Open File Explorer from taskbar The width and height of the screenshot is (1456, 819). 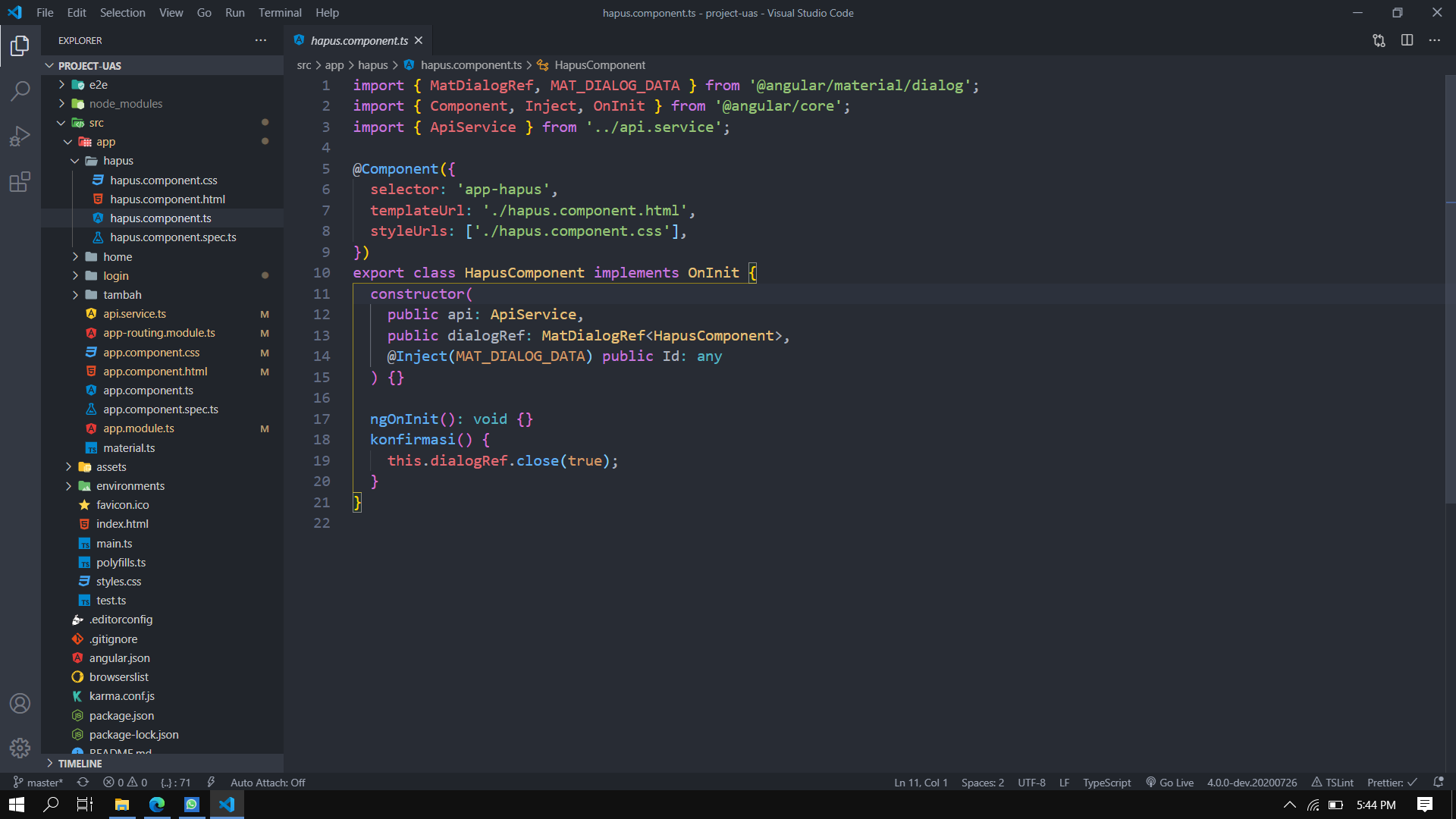click(x=121, y=805)
